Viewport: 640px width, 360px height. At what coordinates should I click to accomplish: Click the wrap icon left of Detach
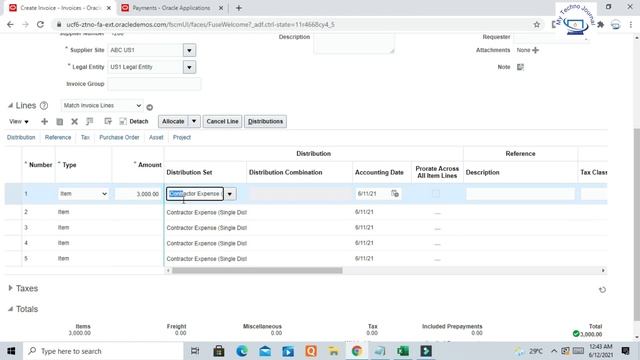[108, 121]
